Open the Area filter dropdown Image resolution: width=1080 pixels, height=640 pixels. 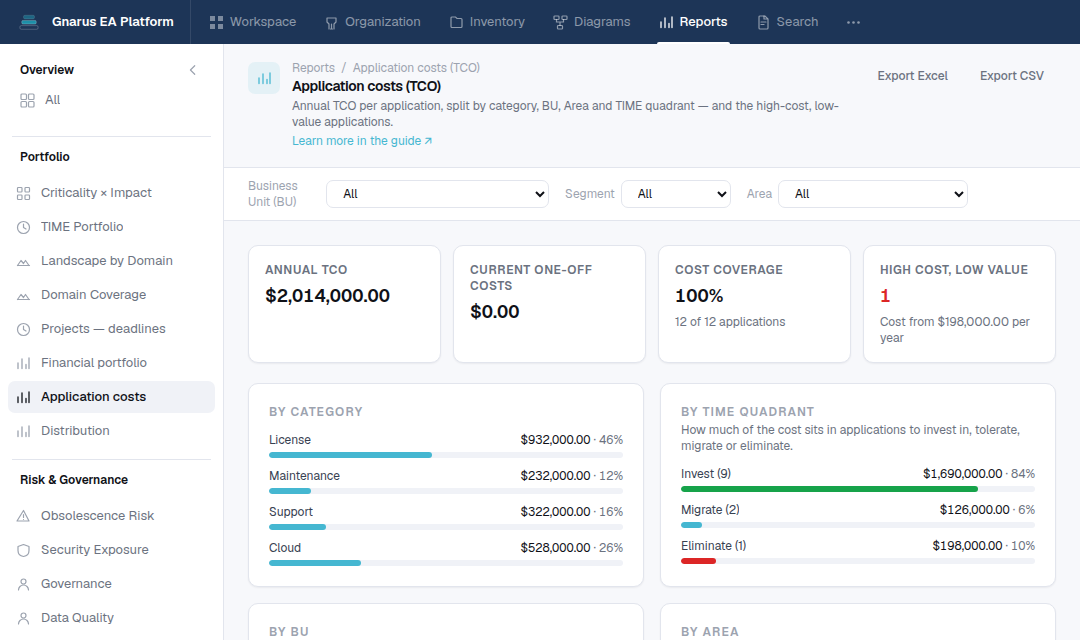873,194
